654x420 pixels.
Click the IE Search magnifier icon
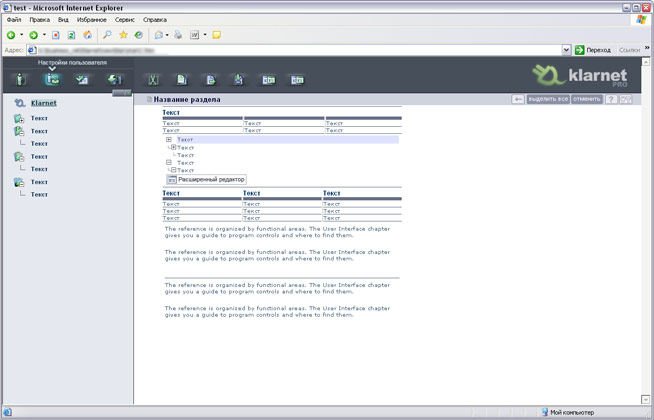(x=107, y=34)
